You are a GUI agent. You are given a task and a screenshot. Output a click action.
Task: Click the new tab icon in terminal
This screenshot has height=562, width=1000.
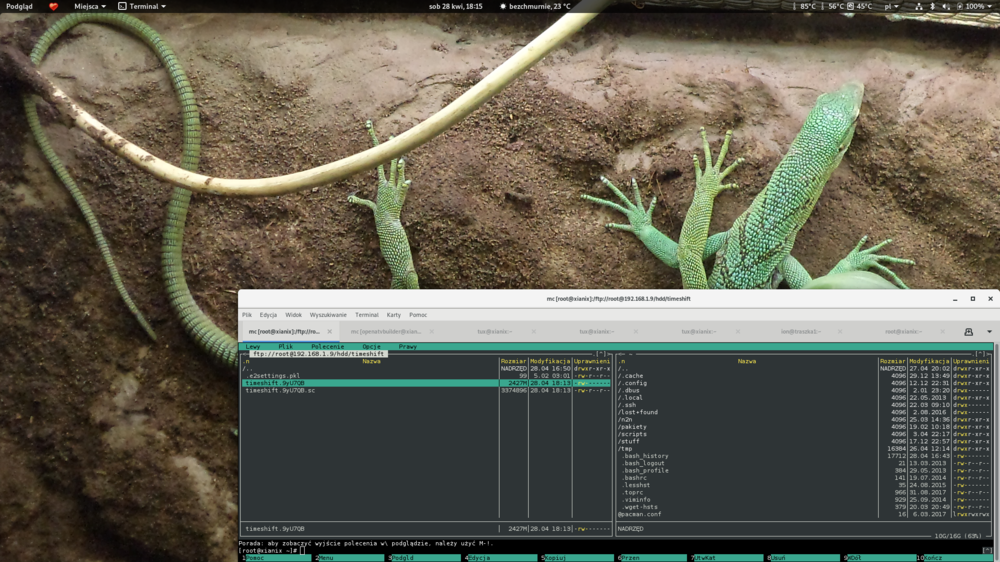pyautogui.click(x=968, y=332)
